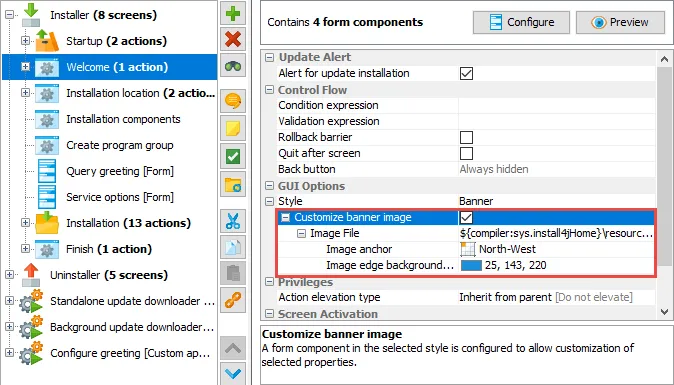Image resolution: width=674 pixels, height=385 pixels.
Task: Expand the Welcome screen node
Action: pos(25,67)
